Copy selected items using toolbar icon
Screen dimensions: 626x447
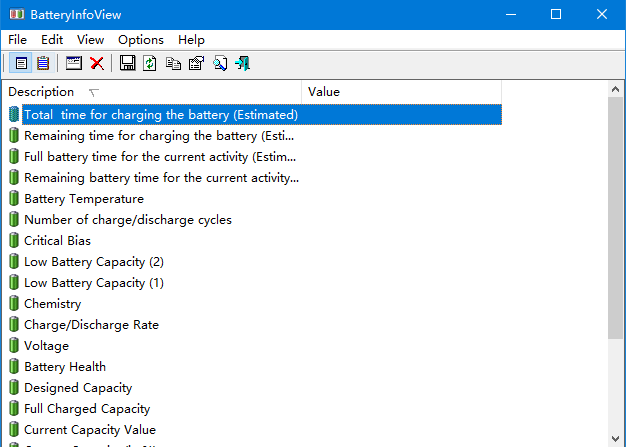coord(173,64)
